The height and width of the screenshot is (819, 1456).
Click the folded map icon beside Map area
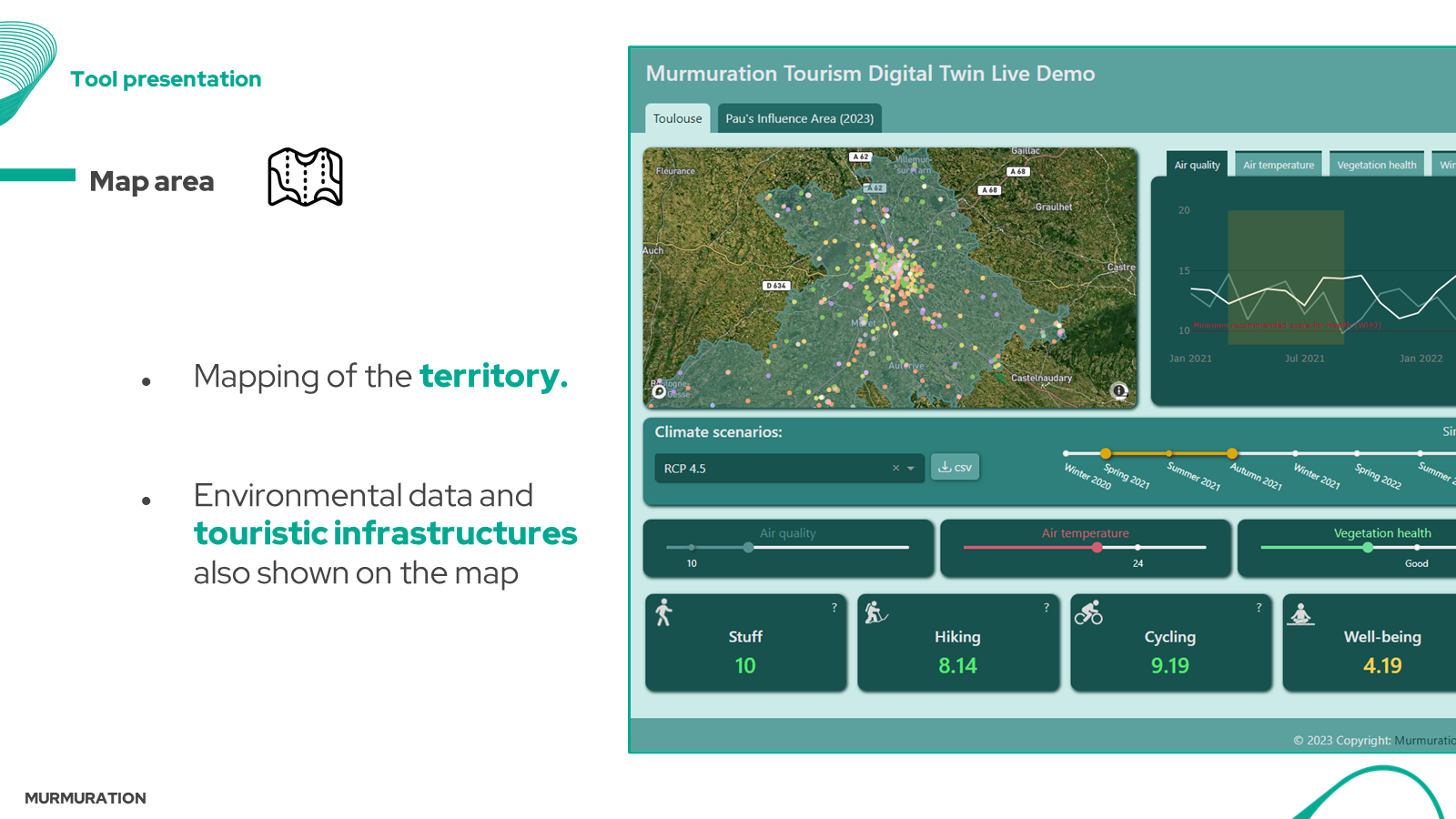tap(305, 177)
